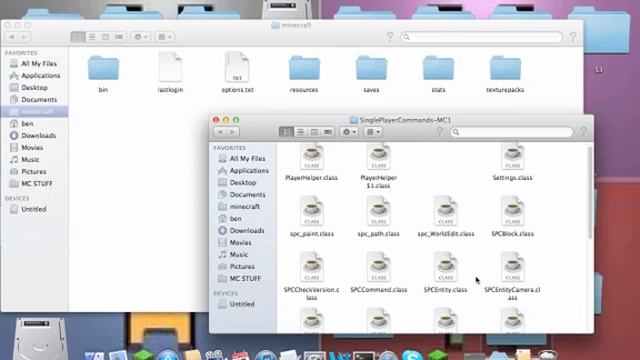
Task: Open Pictures in SinglePlayerCommands sidebar
Action: (x=243, y=266)
